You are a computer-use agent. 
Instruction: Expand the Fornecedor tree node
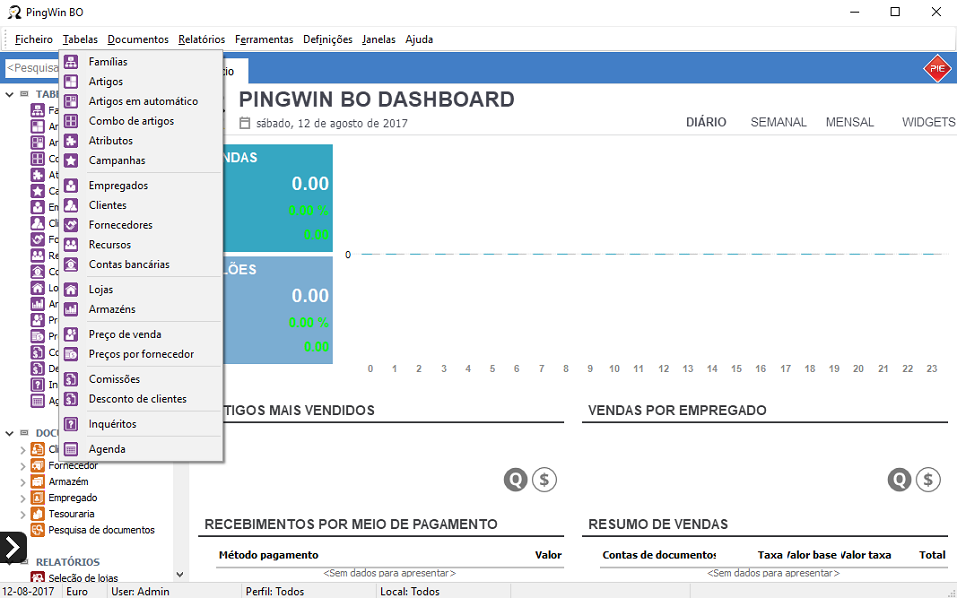tap(23, 466)
